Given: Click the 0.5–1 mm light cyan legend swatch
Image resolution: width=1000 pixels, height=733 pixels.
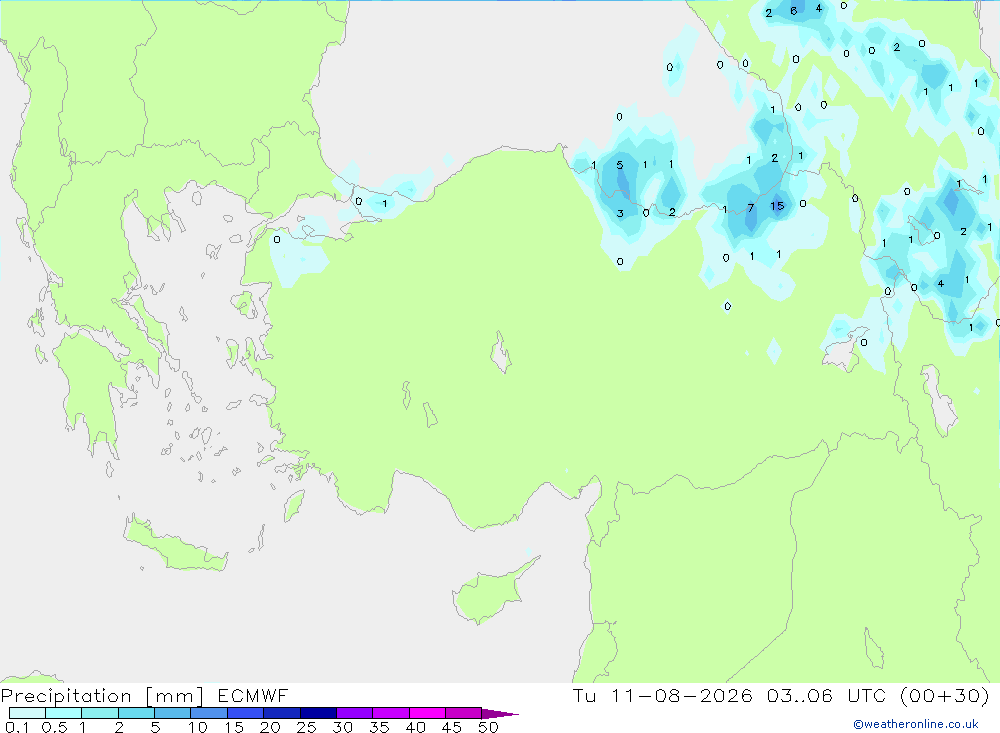Looking at the screenshot, I should click(64, 713).
